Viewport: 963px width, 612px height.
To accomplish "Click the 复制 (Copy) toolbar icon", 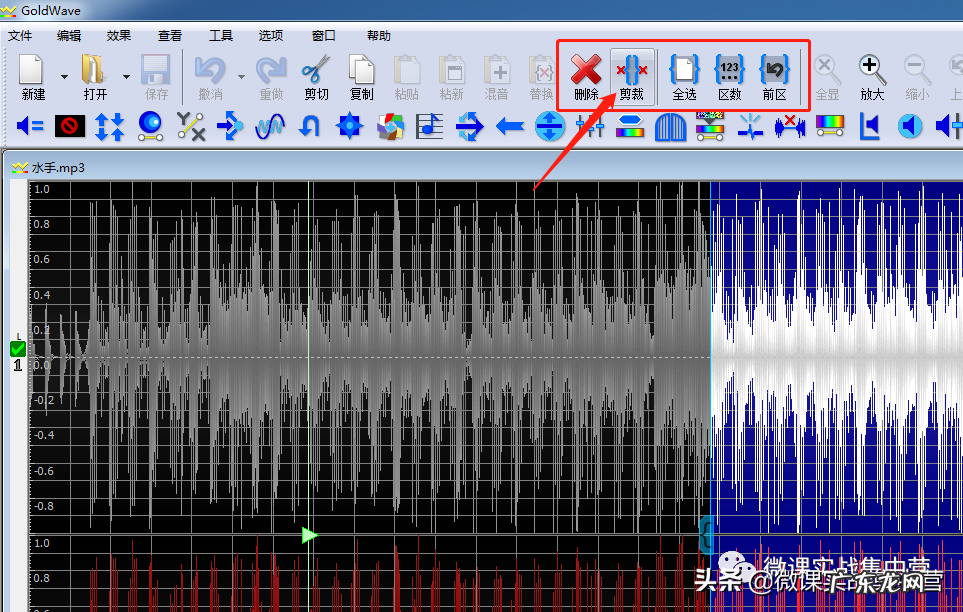I will 361,76.
